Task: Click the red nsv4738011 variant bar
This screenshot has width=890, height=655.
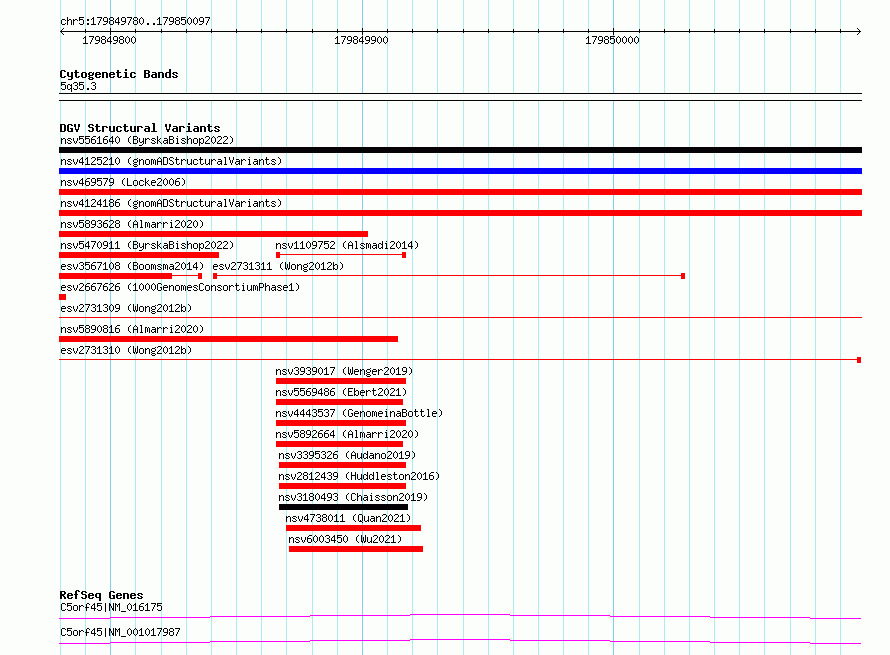Action: pyautogui.click(x=354, y=528)
